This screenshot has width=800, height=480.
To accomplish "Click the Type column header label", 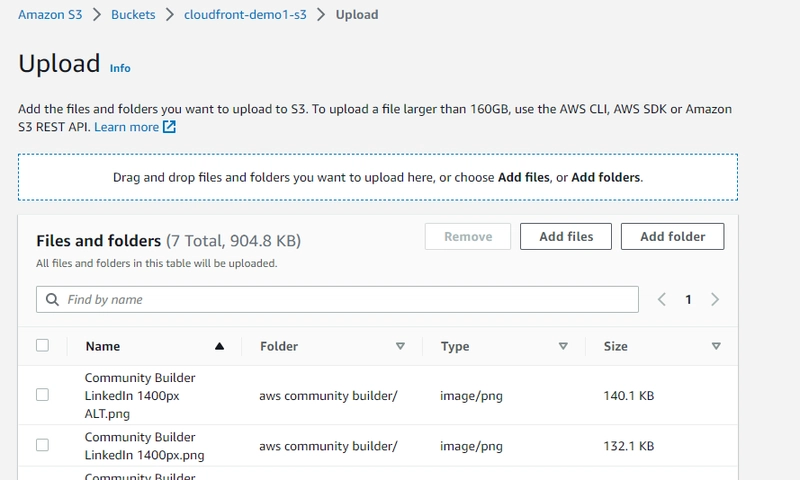I will click(x=455, y=346).
